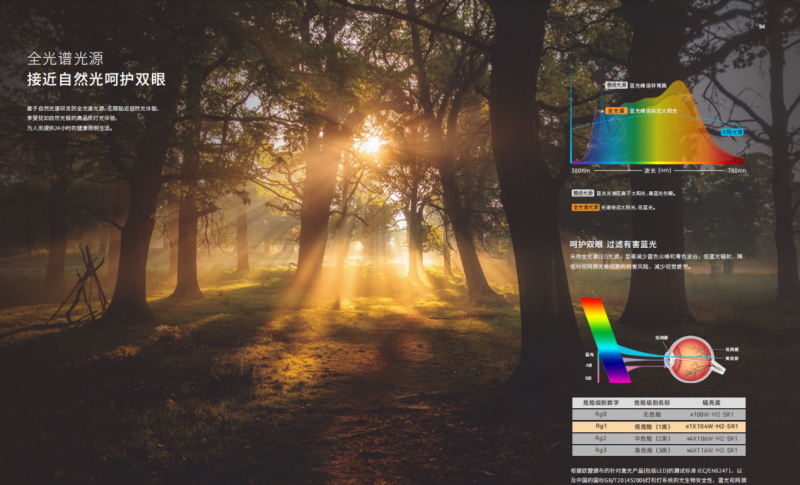The height and width of the screenshot is (485, 800).
Task: Click the orange legend tag below chart
Action: [585, 207]
